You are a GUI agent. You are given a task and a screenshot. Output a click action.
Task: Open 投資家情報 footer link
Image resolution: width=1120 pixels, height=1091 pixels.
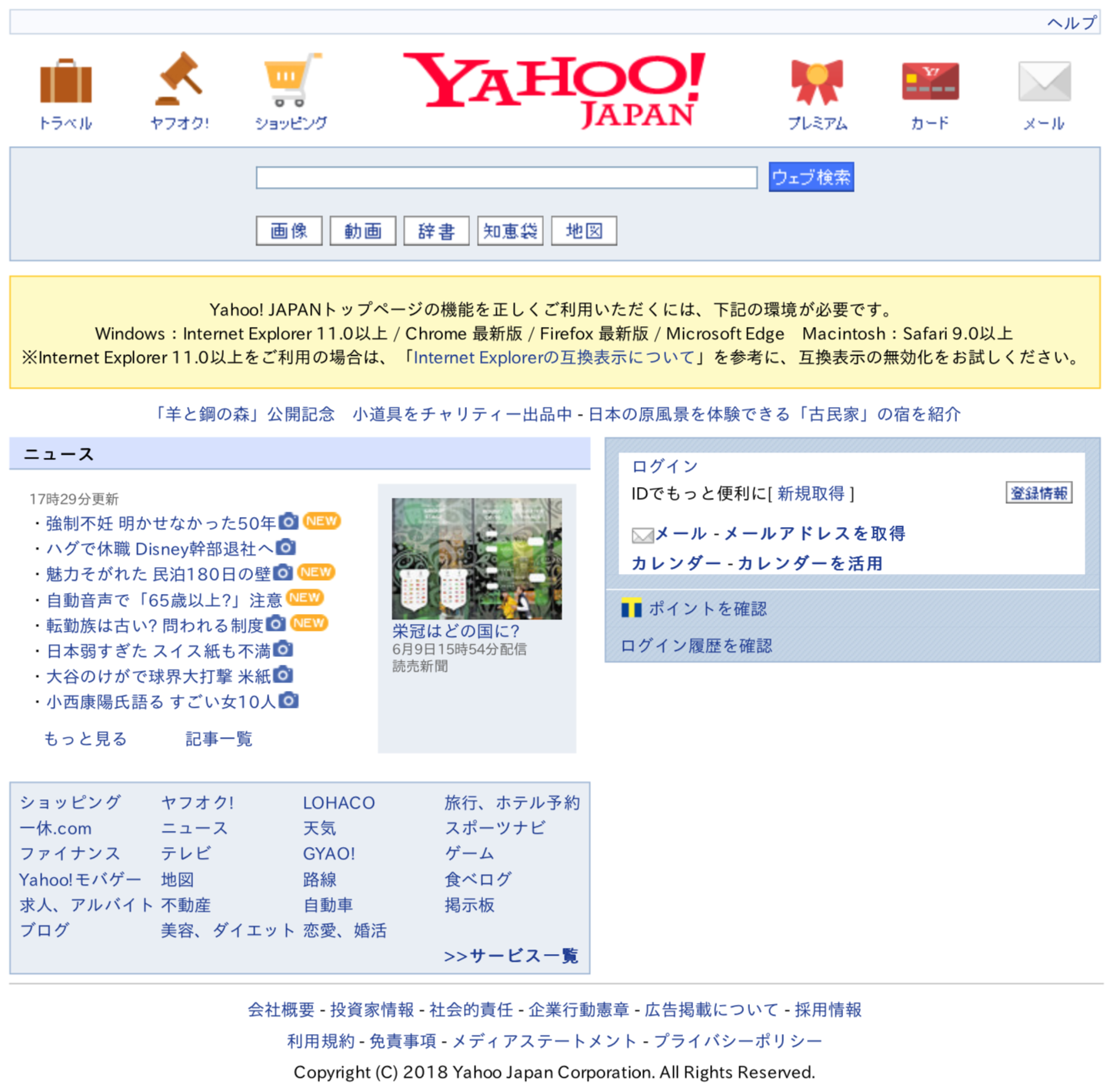point(372,1009)
